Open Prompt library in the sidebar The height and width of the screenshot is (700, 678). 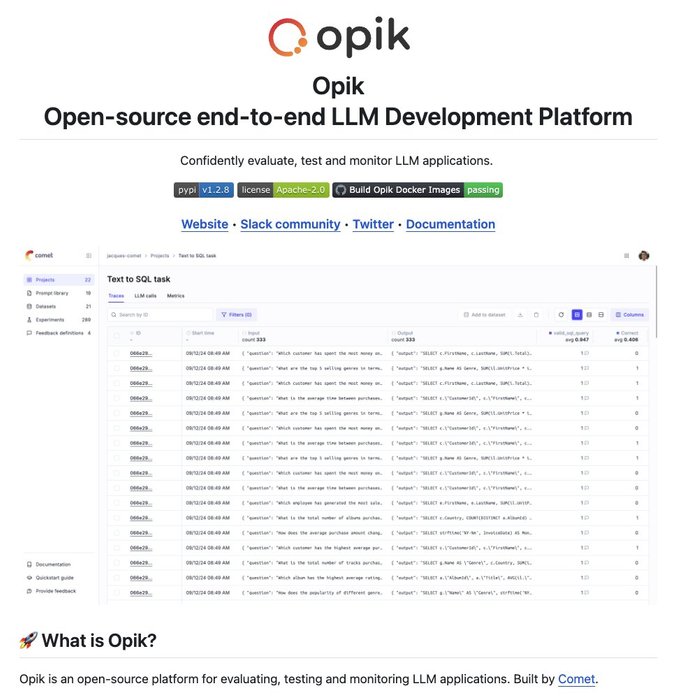[58, 293]
